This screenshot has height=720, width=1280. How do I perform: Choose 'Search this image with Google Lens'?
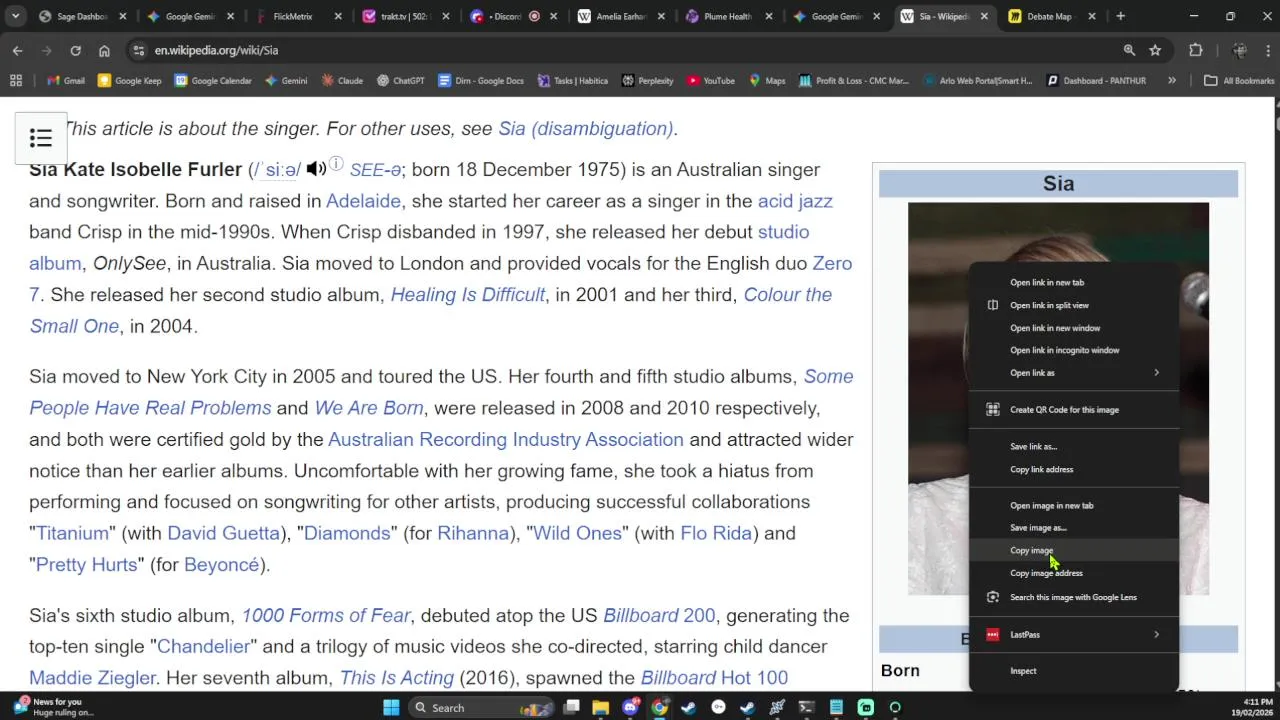pyautogui.click(x=1073, y=598)
